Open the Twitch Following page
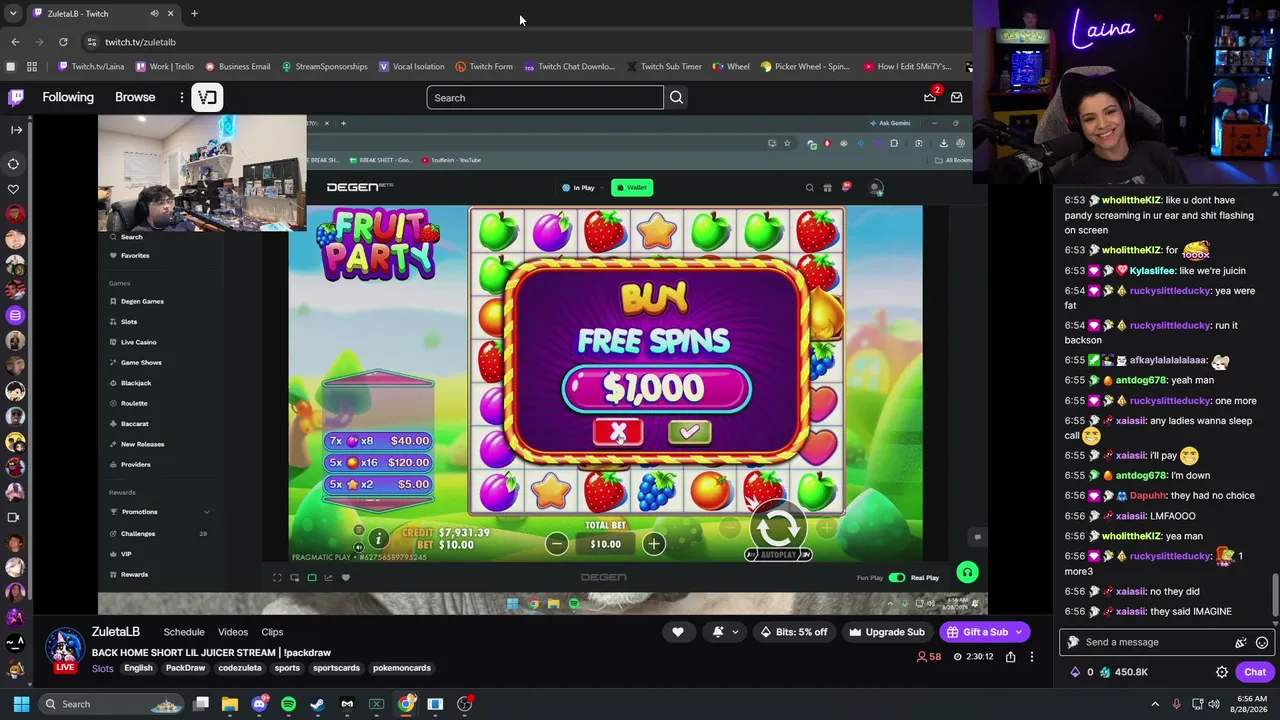 click(68, 97)
